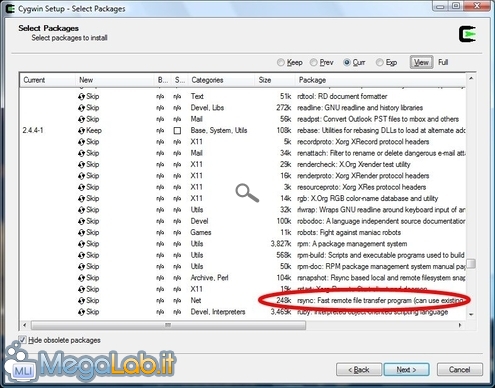Click the cycle icon for rpm-doc package
495x388 pixels.
pos(81,267)
